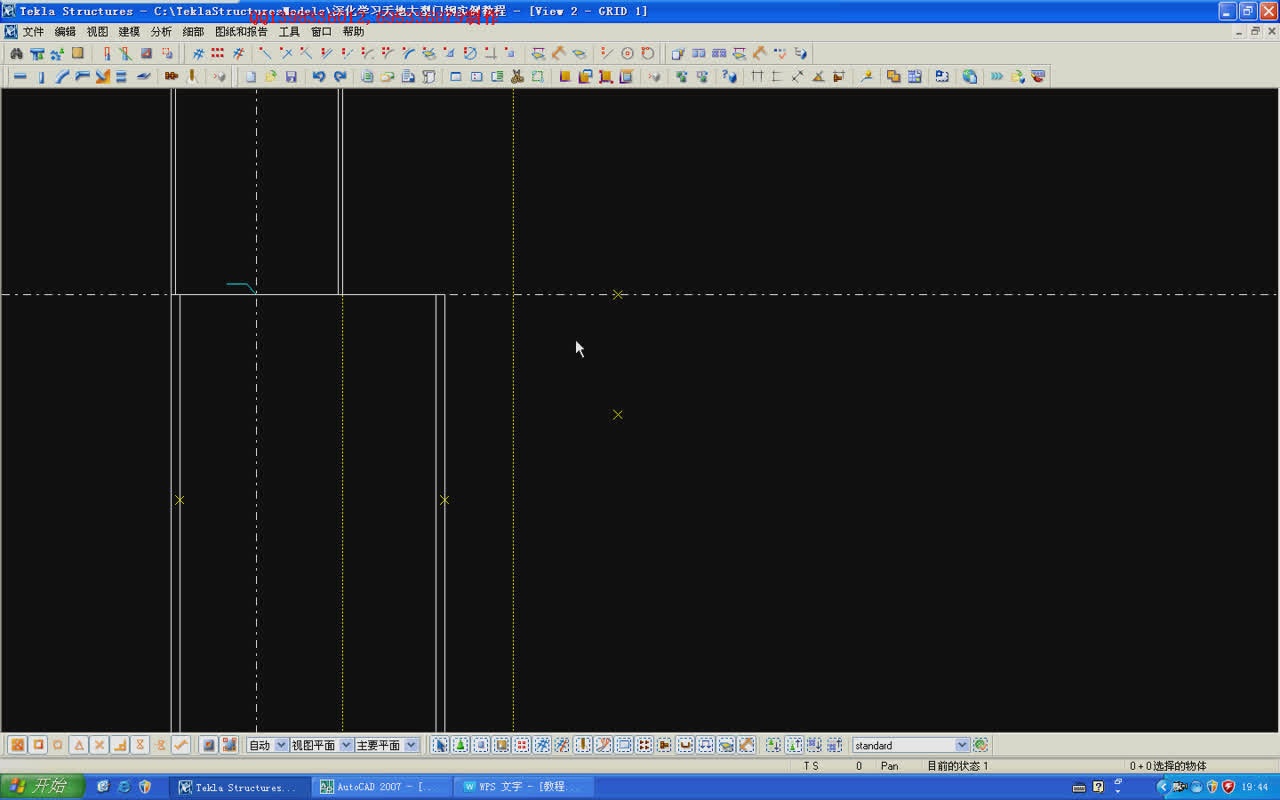The width and height of the screenshot is (1280, 800).
Task: Click the blue grid creation icon
Action: (x=198, y=53)
